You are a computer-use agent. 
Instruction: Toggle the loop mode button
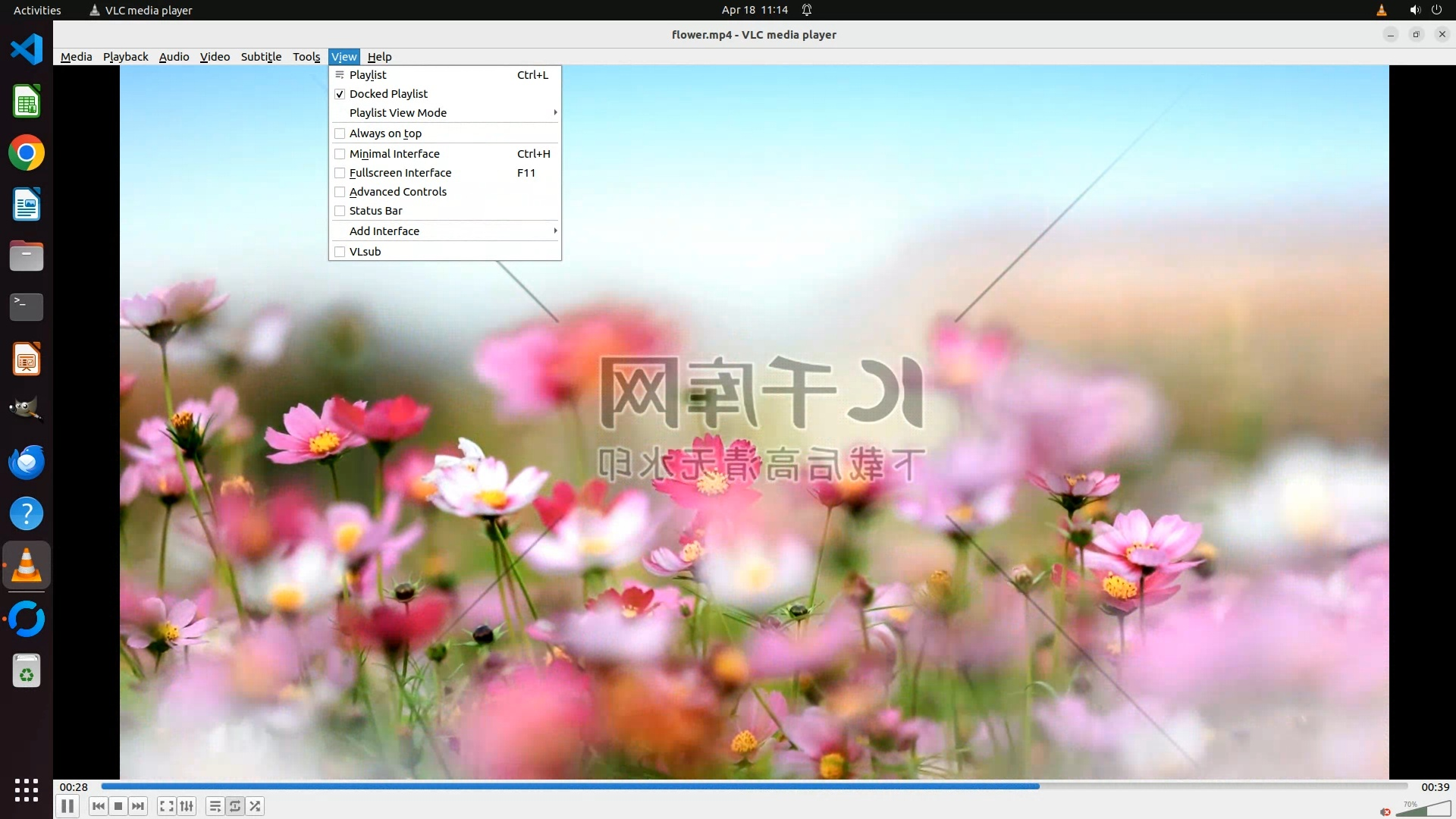pyautogui.click(x=235, y=806)
